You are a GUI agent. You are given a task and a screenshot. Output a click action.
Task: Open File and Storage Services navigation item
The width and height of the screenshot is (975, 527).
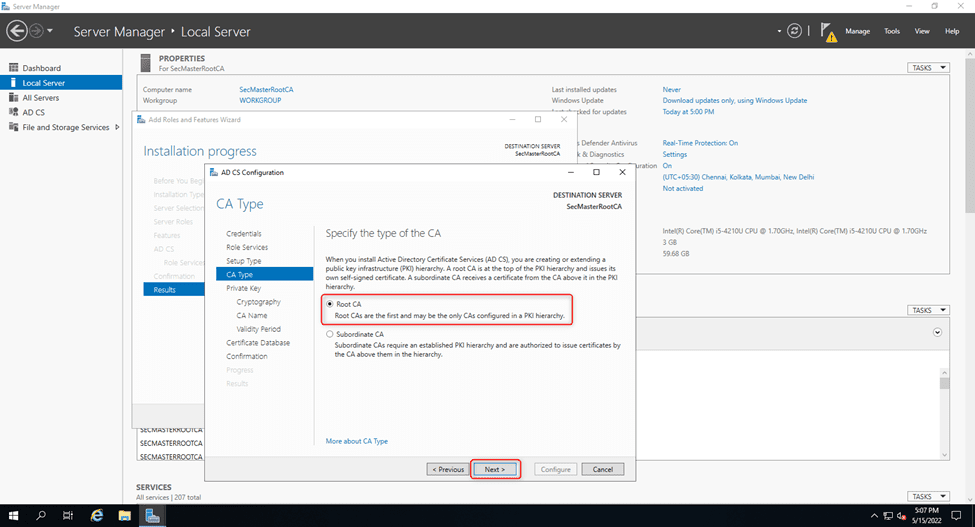[65, 127]
